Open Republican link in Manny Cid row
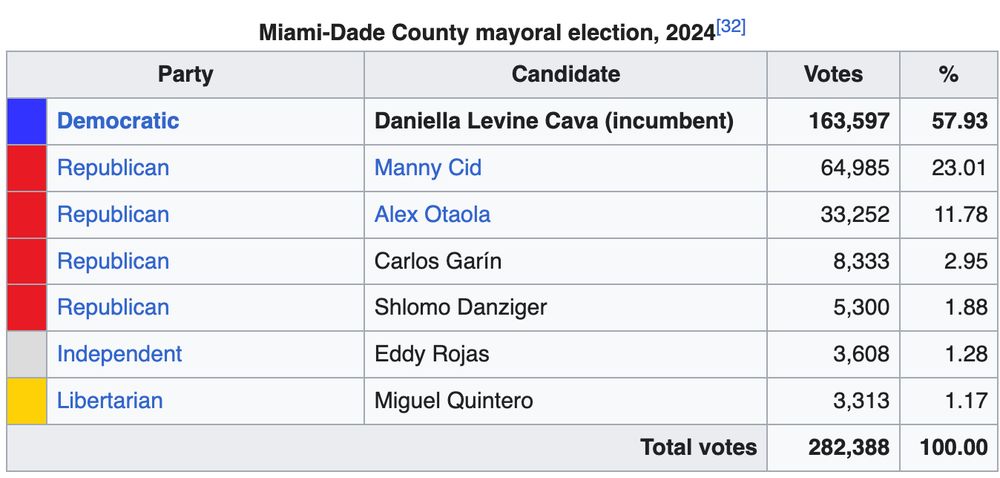 coord(113,168)
